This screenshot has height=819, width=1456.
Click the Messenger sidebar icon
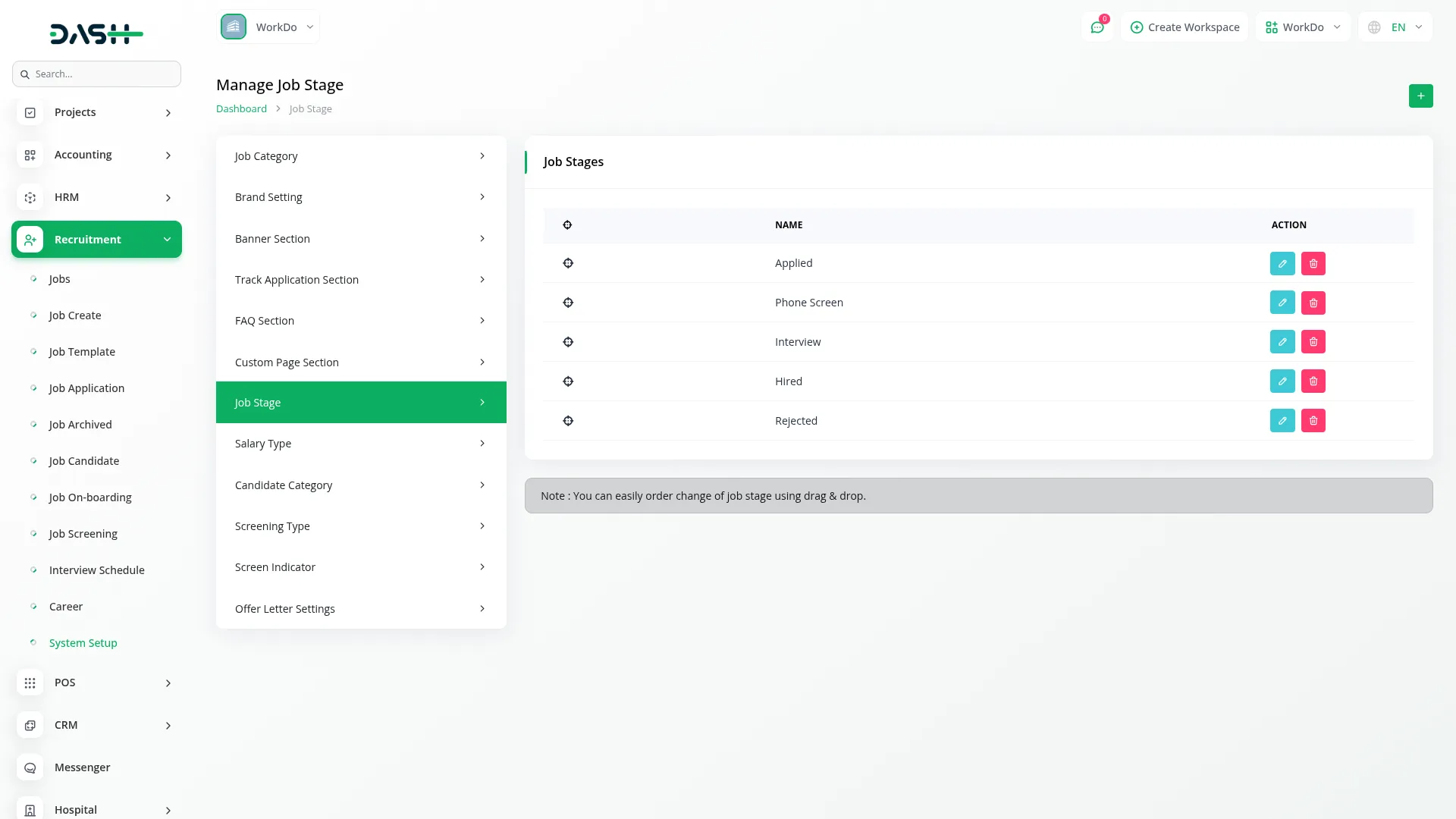pos(30,767)
